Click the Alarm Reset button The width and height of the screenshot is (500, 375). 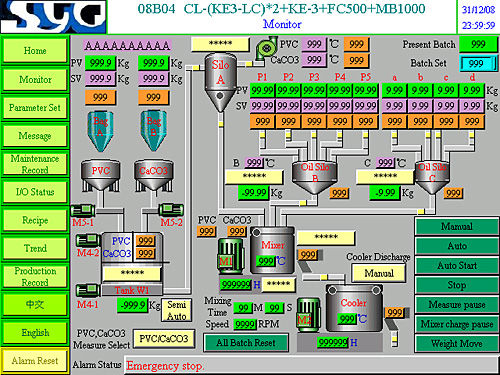pos(35,361)
